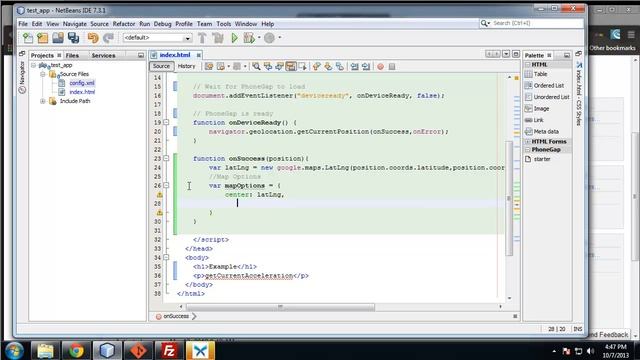Select index.html in the project tree
Image resolution: width=640 pixels, height=360 pixels.
coord(82,92)
